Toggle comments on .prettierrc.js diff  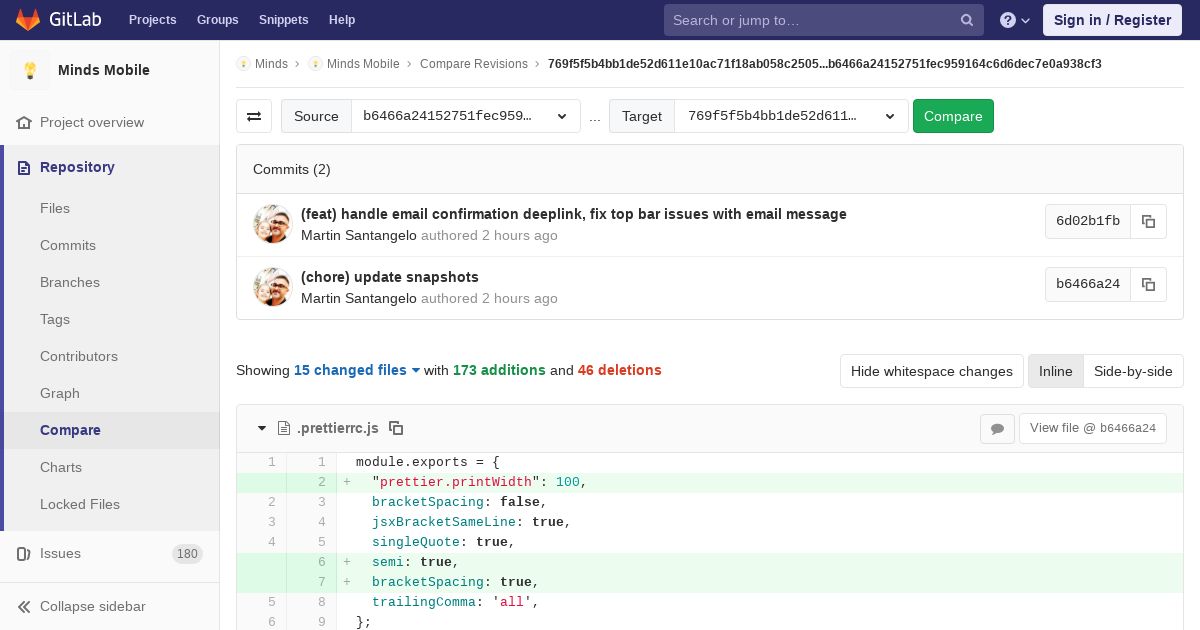[x=997, y=428]
